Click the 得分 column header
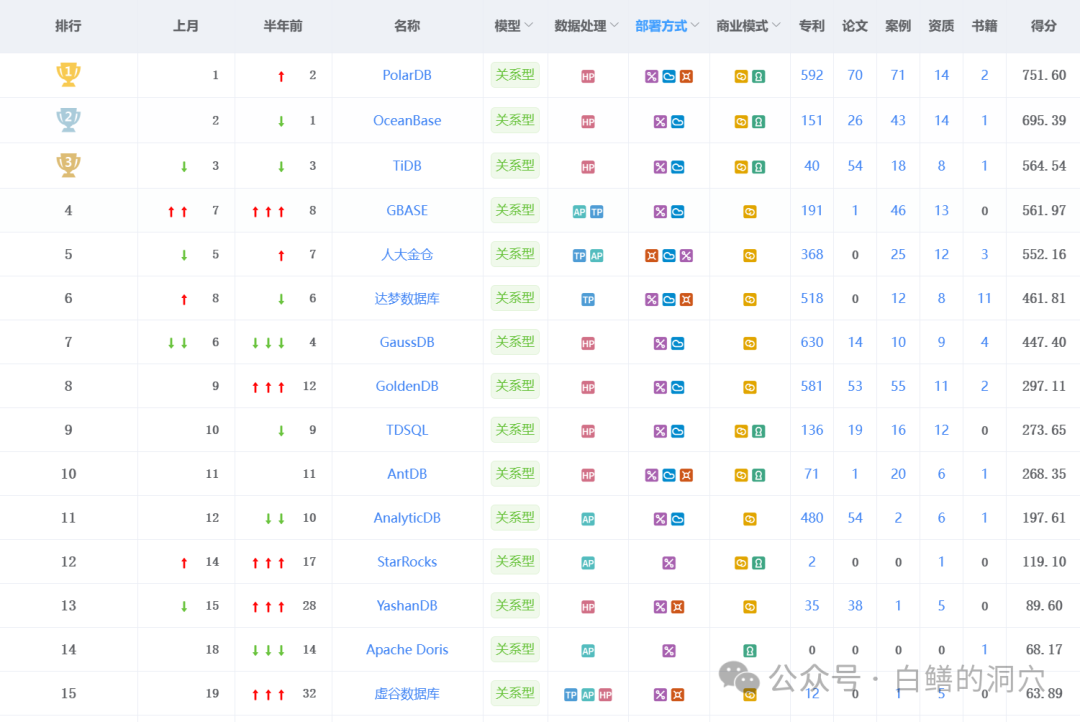Image resolution: width=1080 pixels, height=722 pixels. point(1043,26)
